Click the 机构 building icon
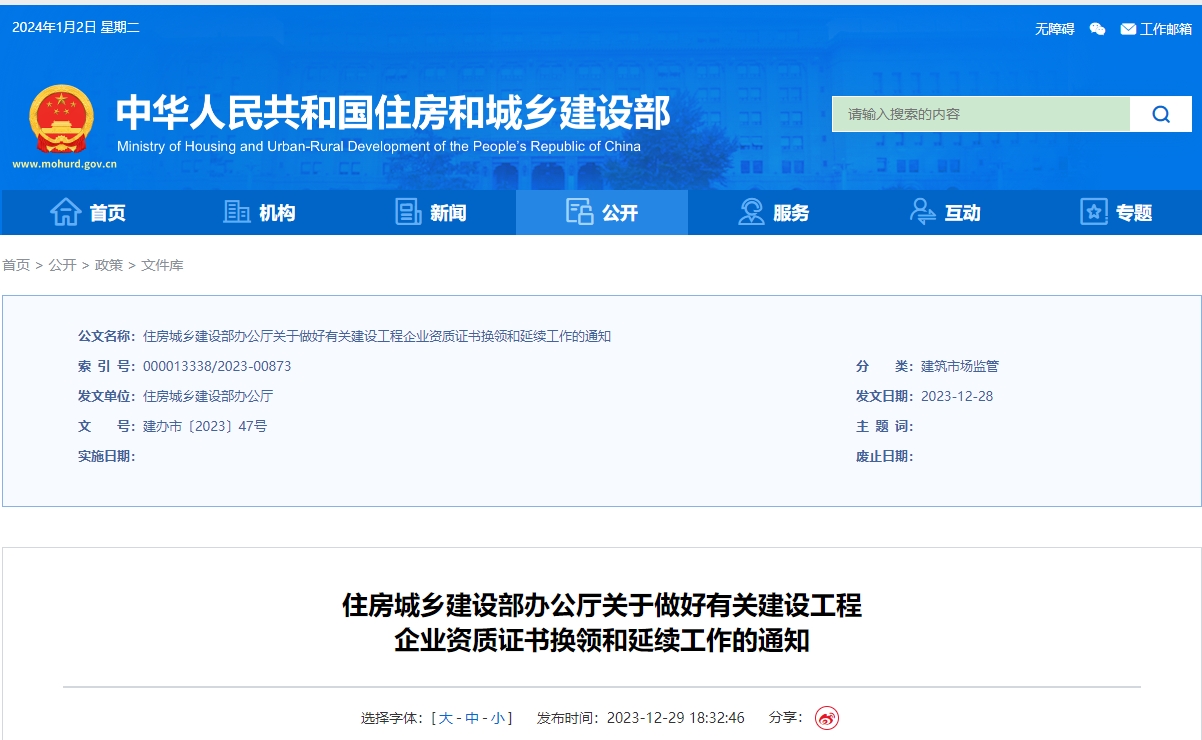The image size is (1202, 740). pyautogui.click(x=236, y=211)
